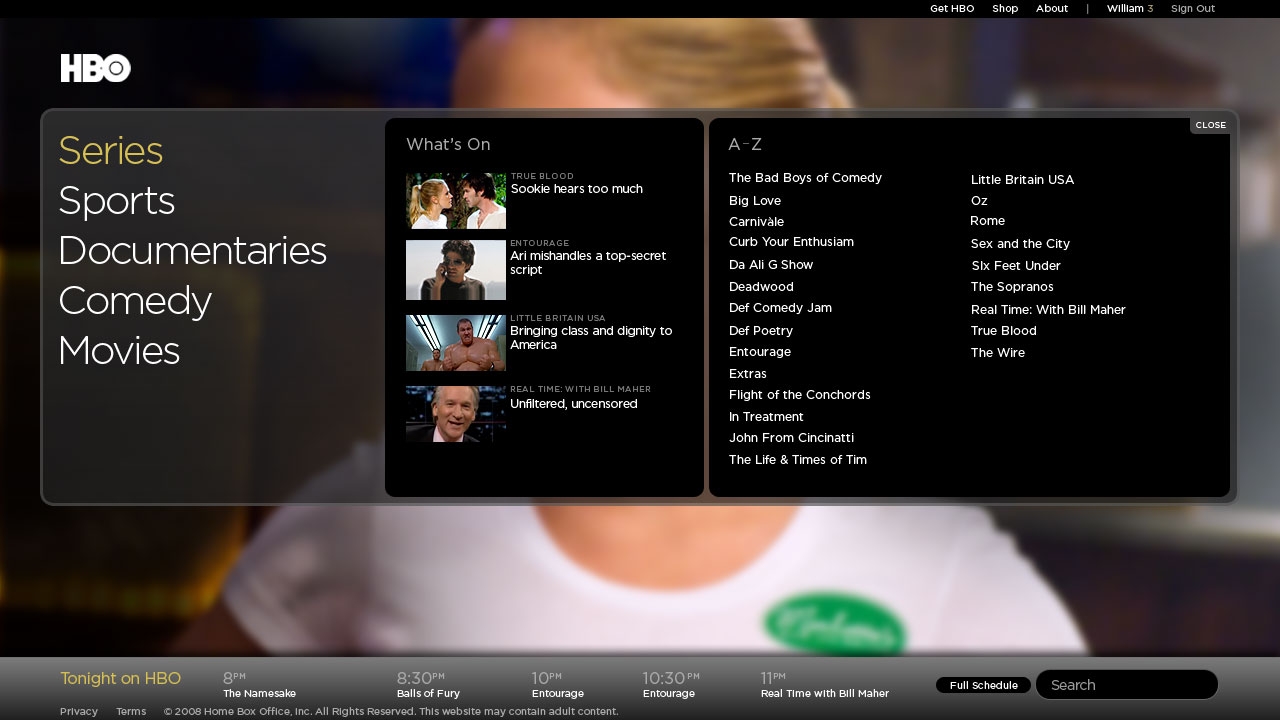
Task: Open Big Love in A-Z list
Action: coord(755,201)
